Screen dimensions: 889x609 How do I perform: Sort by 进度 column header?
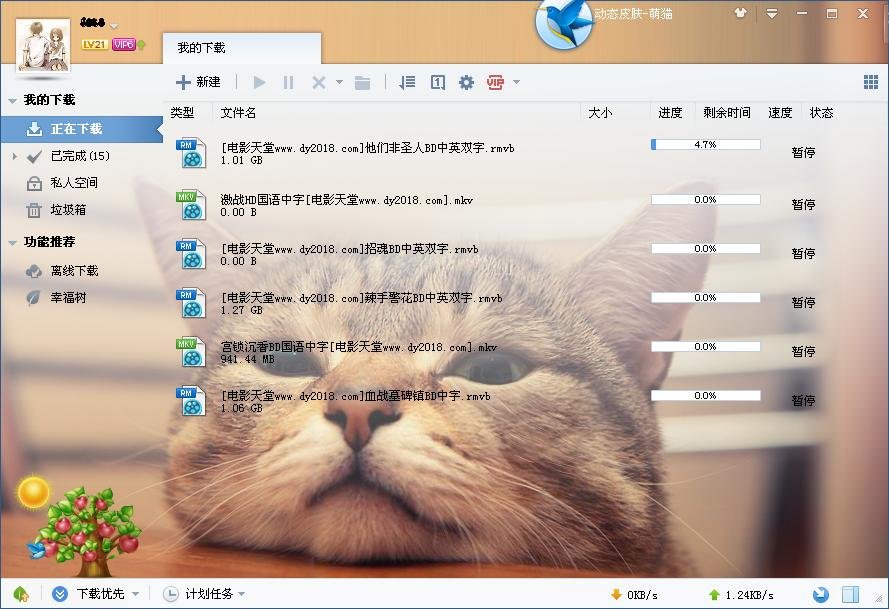click(670, 113)
